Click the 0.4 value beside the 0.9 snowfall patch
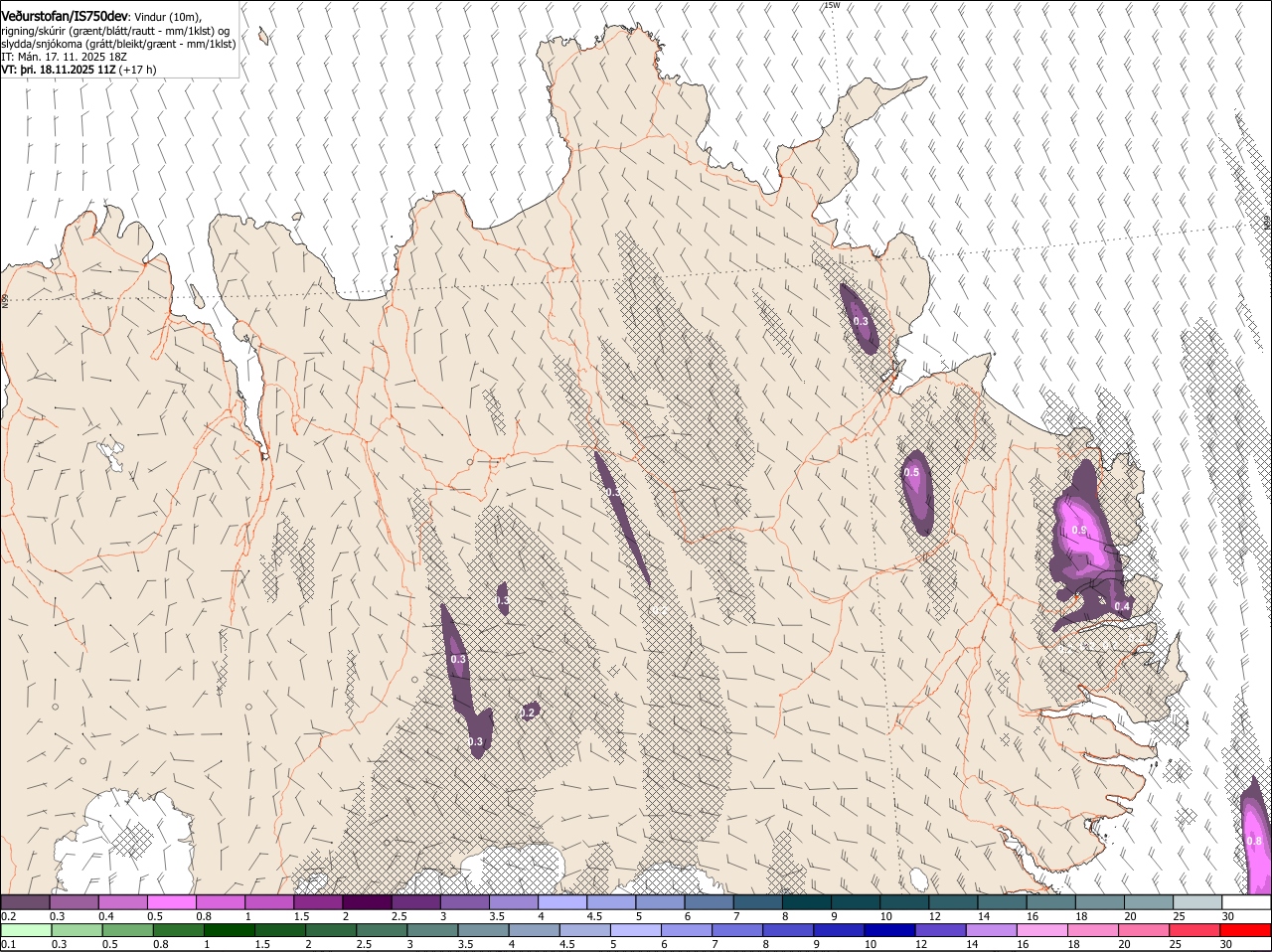The height and width of the screenshot is (952, 1272). pyautogui.click(x=1122, y=607)
